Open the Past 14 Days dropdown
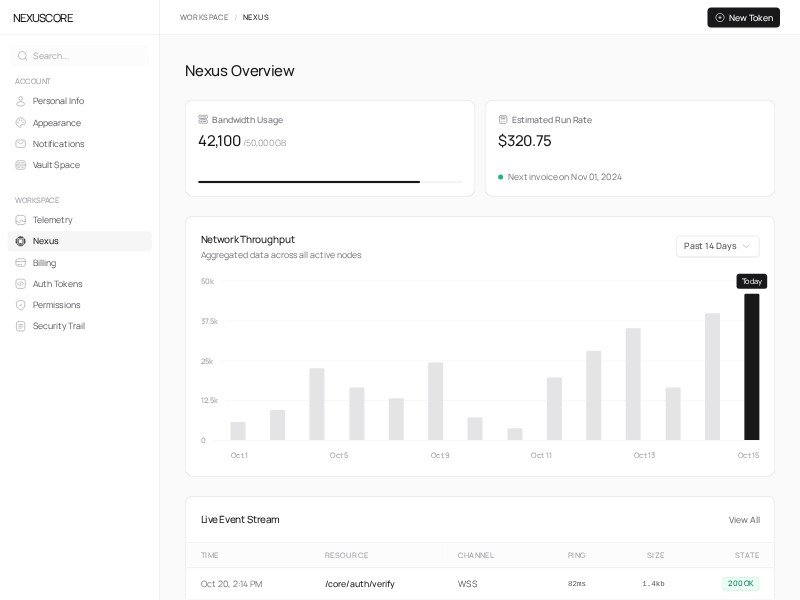The height and width of the screenshot is (600, 800). coord(717,246)
